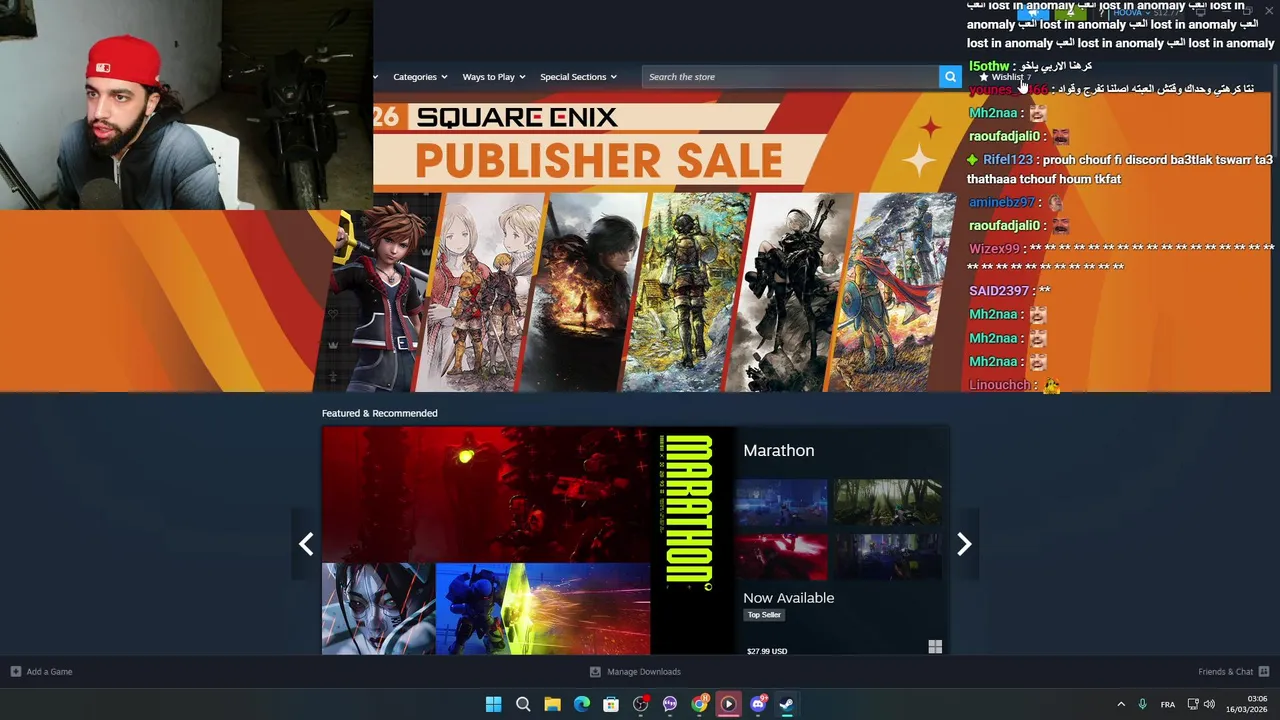Select the Steam taskbar icon
The width and height of the screenshot is (1280, 720).
787,704
